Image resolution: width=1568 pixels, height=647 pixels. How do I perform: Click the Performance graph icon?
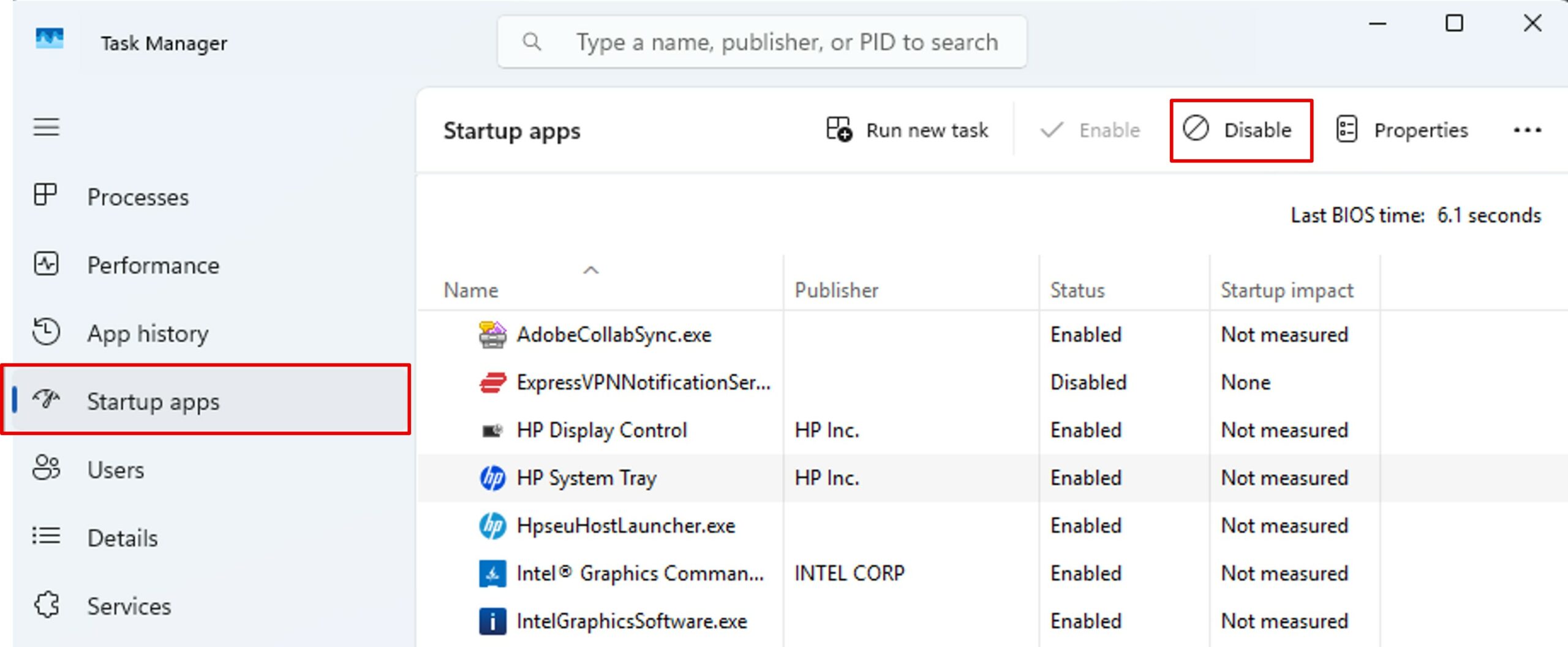(x=46, y=264)
